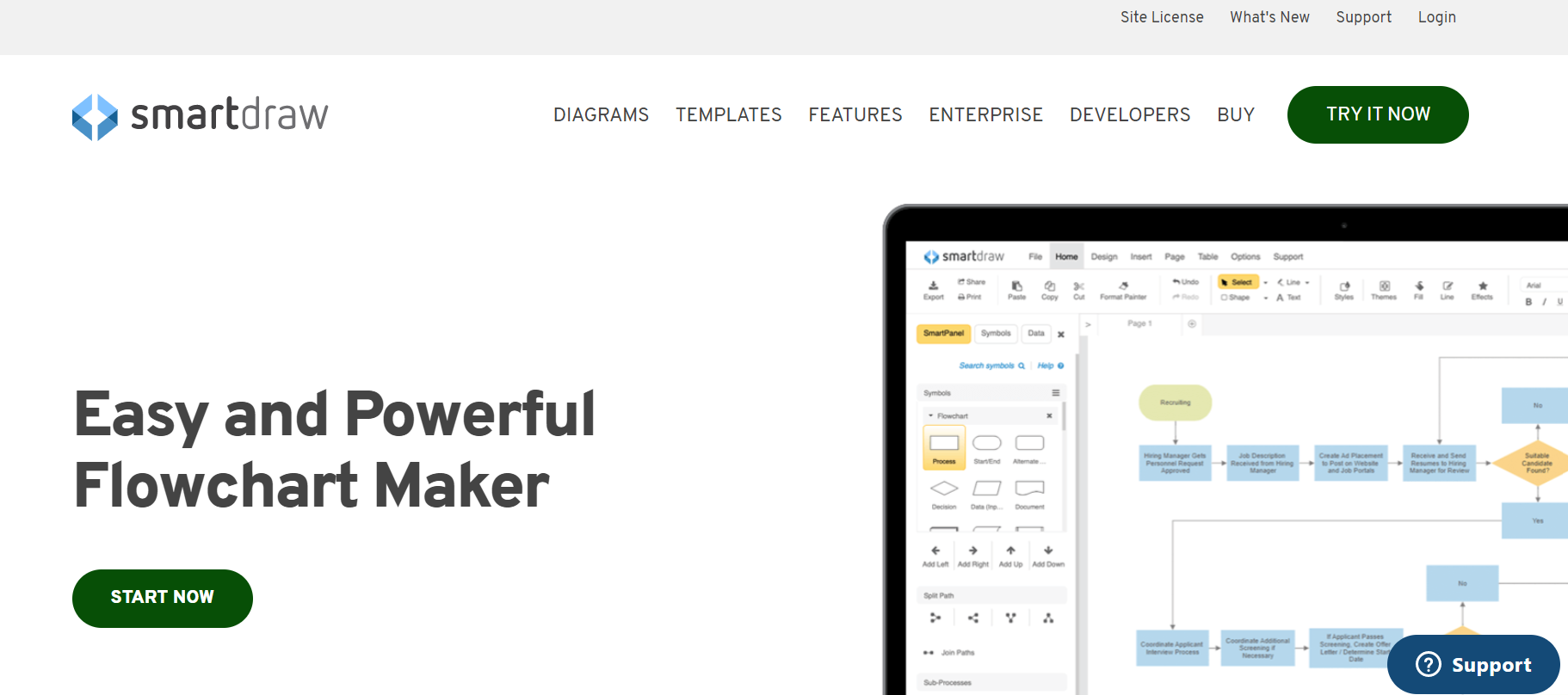1568x695 pixels.
Task: Select the Options tab in the app preview
Action: 1245,256
